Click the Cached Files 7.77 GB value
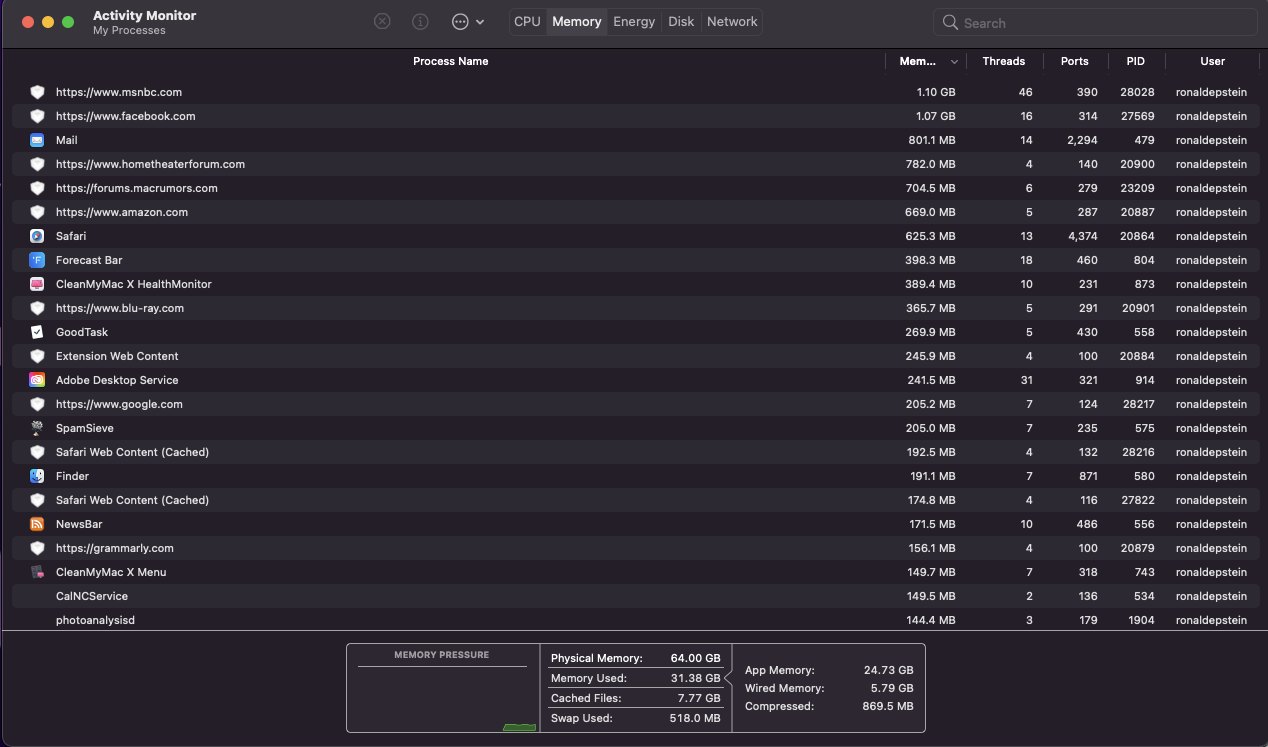 click(700, 698)
